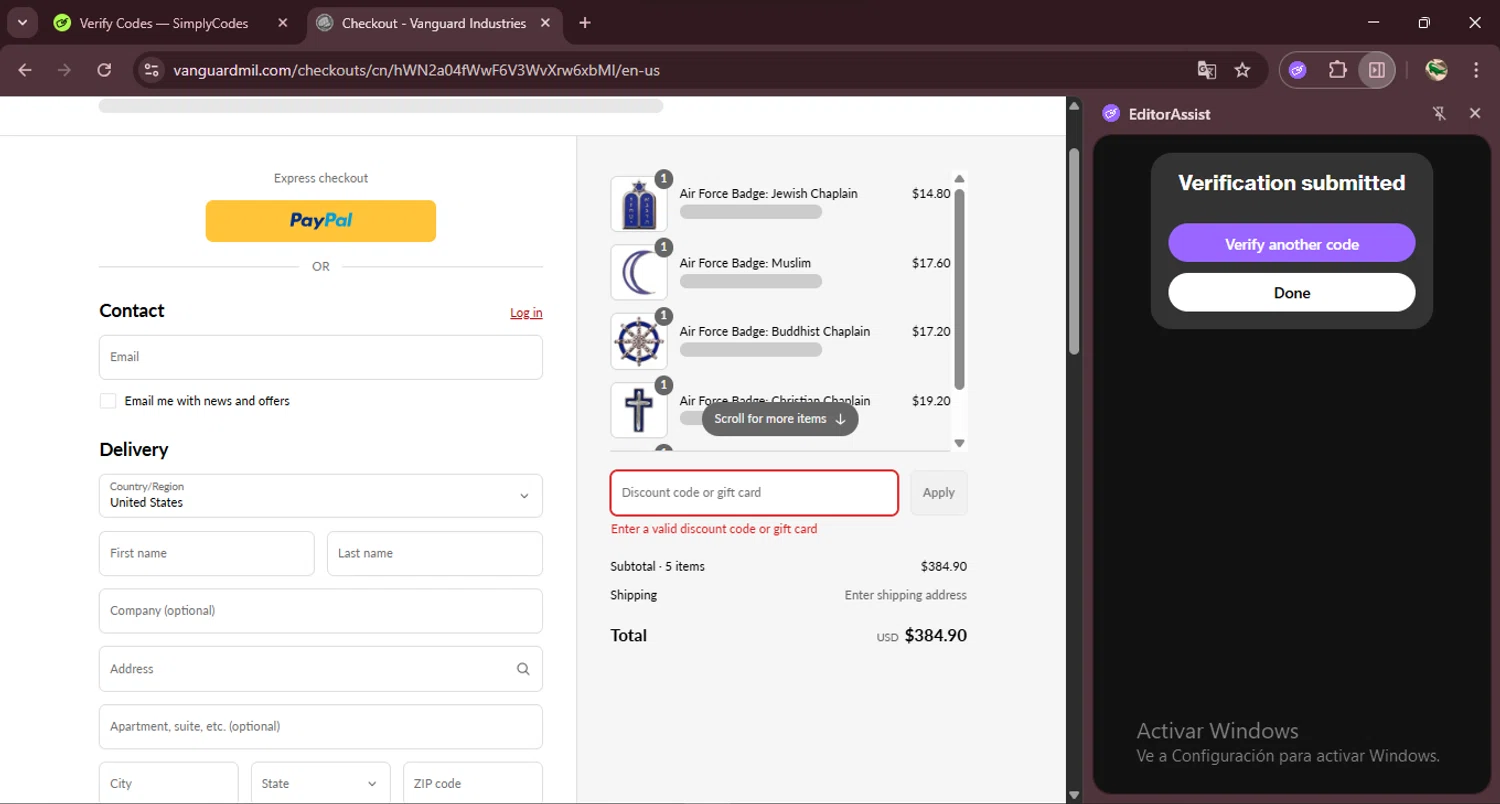Viewport: 1500px width, 804px height.
Task: Open site information icon in address bar
Action: [151, 70]
